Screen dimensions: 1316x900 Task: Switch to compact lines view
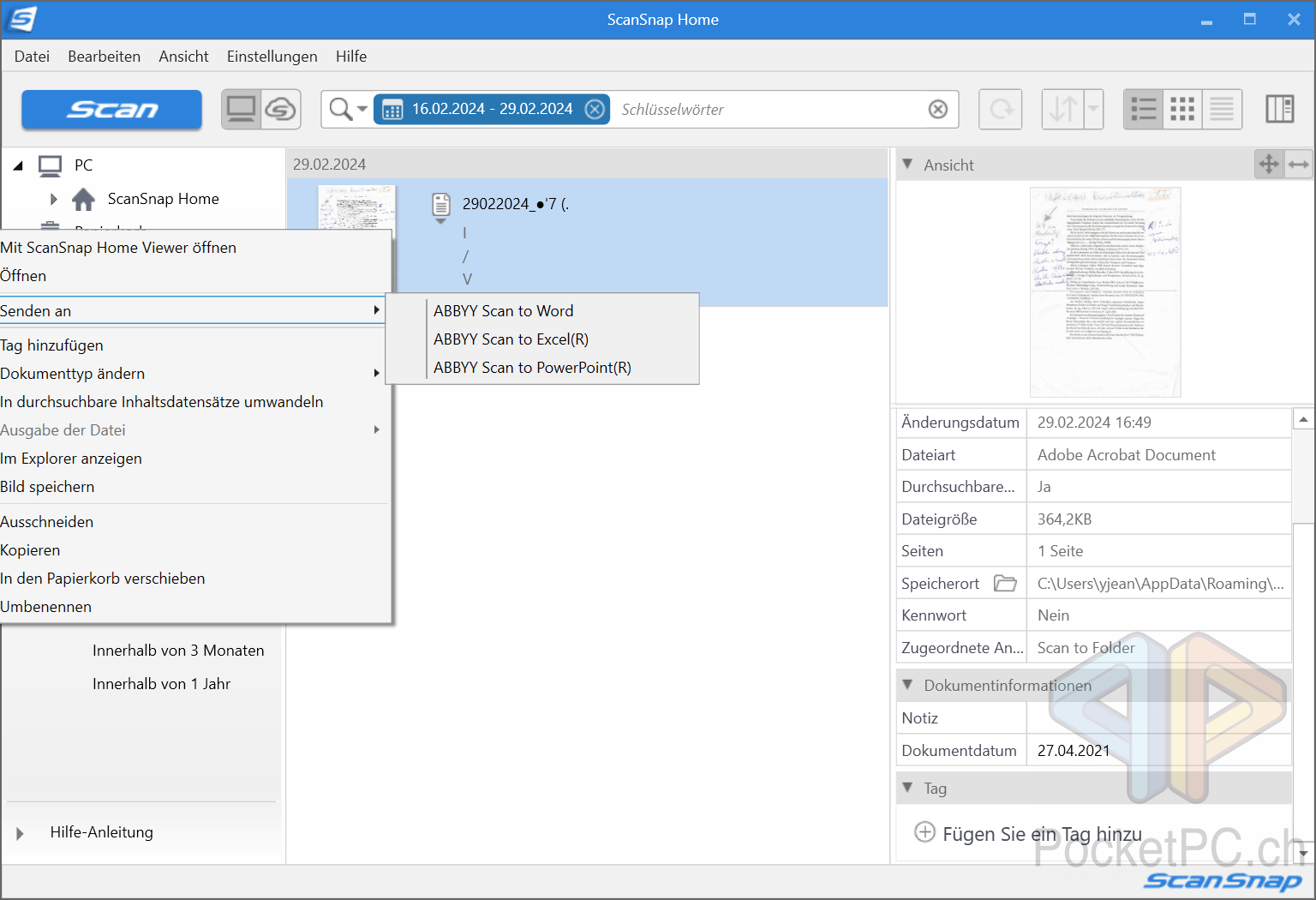click(x=1222, y=110)
